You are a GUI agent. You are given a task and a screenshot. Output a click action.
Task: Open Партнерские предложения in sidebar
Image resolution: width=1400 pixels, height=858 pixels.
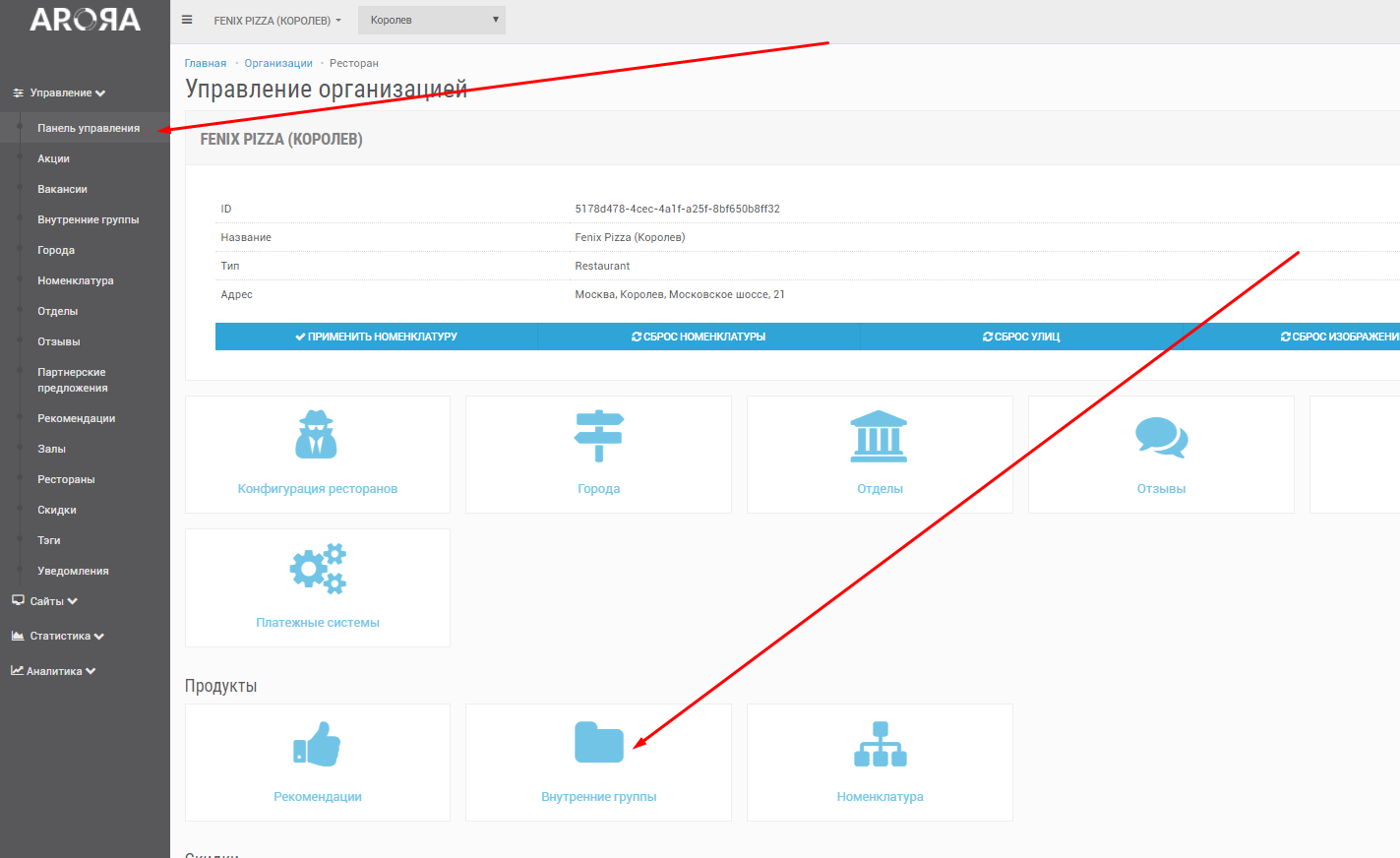click(72, 380)
